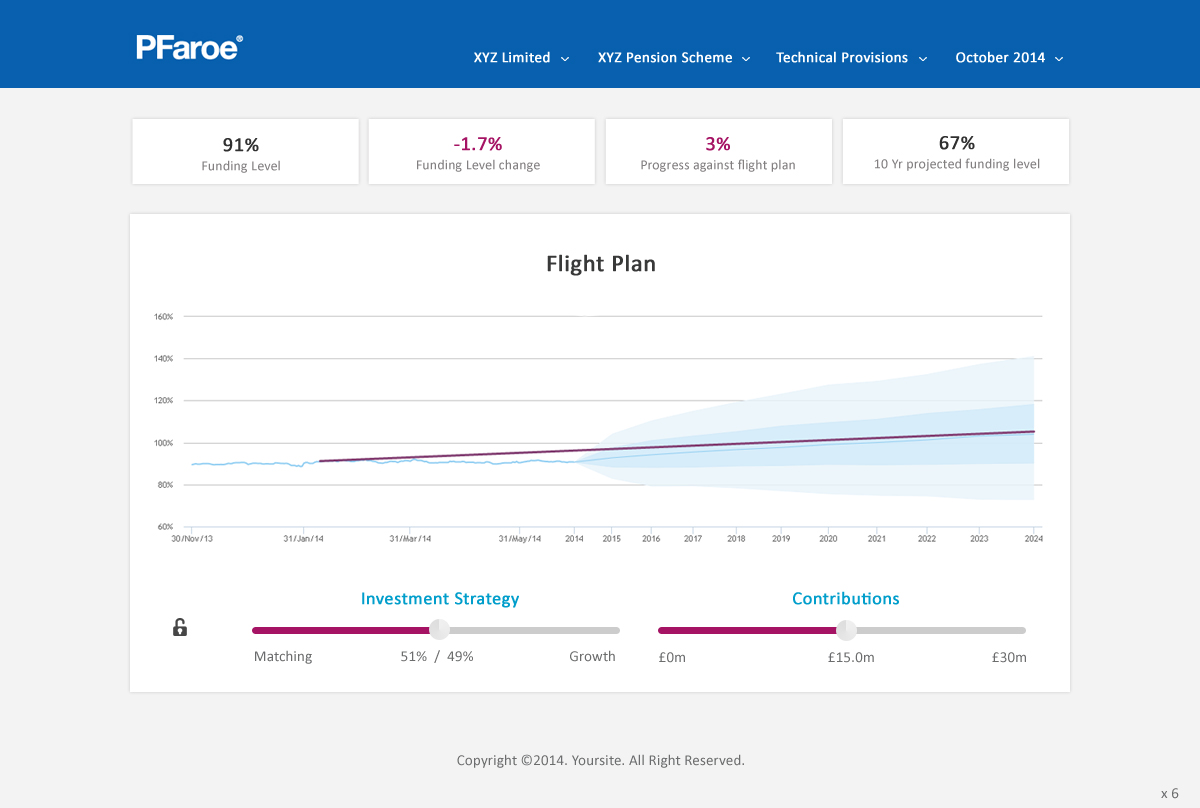Click the 31/Mar/14 label on the chart axis
Image resolution: width=1200 pixels, height=808 pixels.
point(410,538)
